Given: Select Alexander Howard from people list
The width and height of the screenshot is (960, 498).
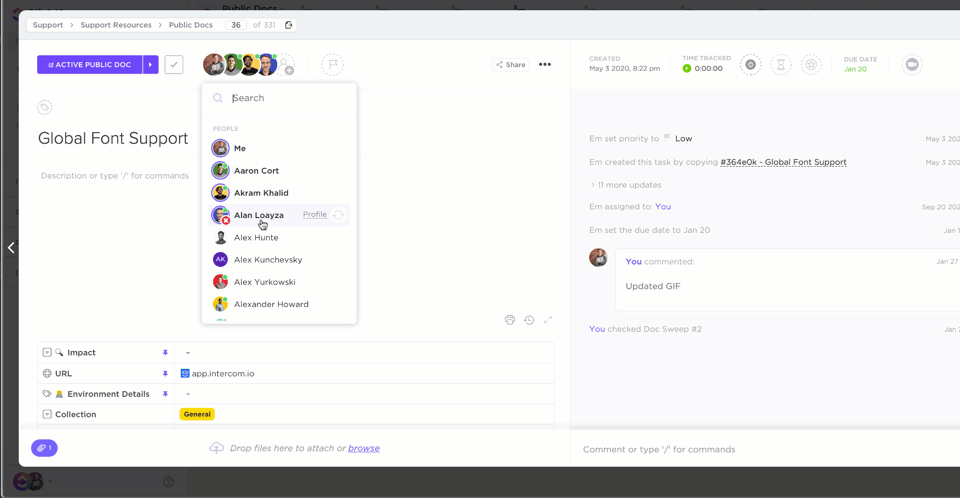Looking at the screenshot, I should 279,304.
